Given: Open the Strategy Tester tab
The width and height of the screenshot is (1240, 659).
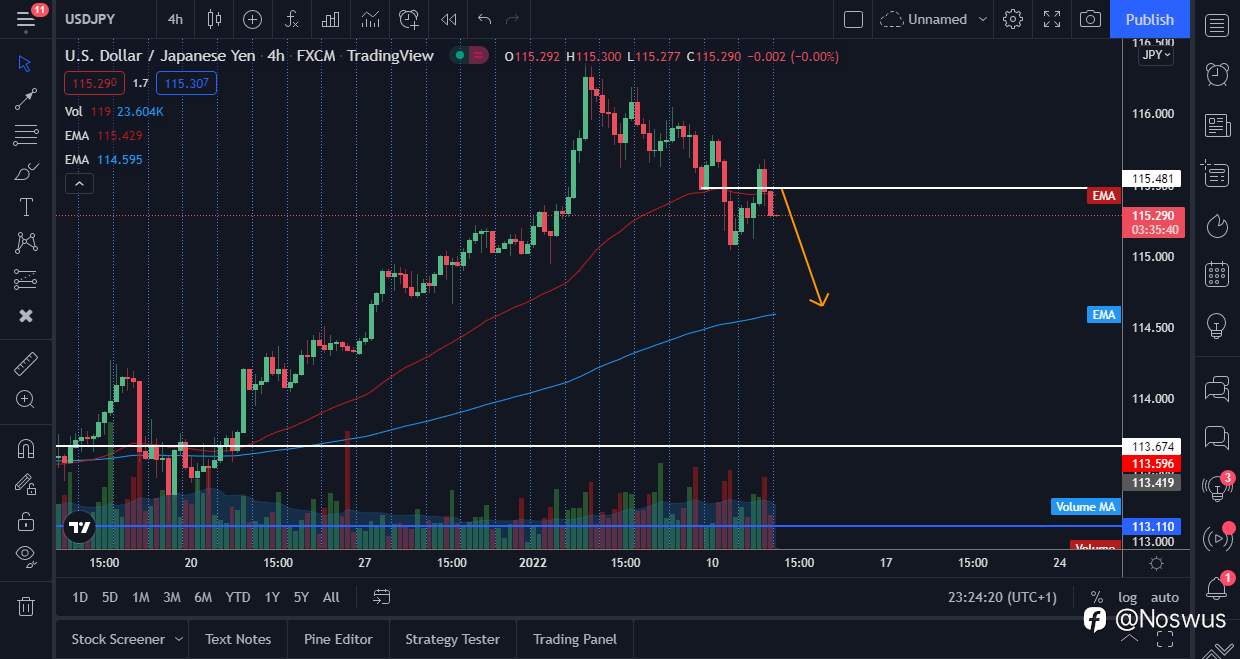Looking at the screenshot, I should pos(452,639).
